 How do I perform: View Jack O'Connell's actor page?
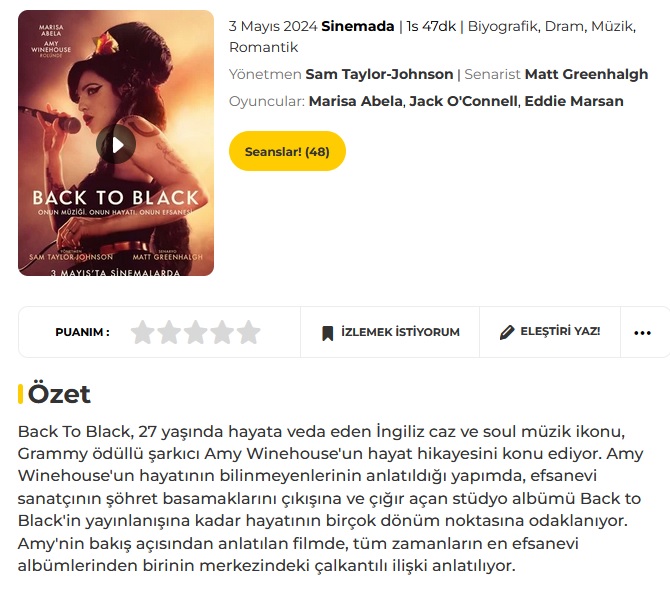[463, 101]
